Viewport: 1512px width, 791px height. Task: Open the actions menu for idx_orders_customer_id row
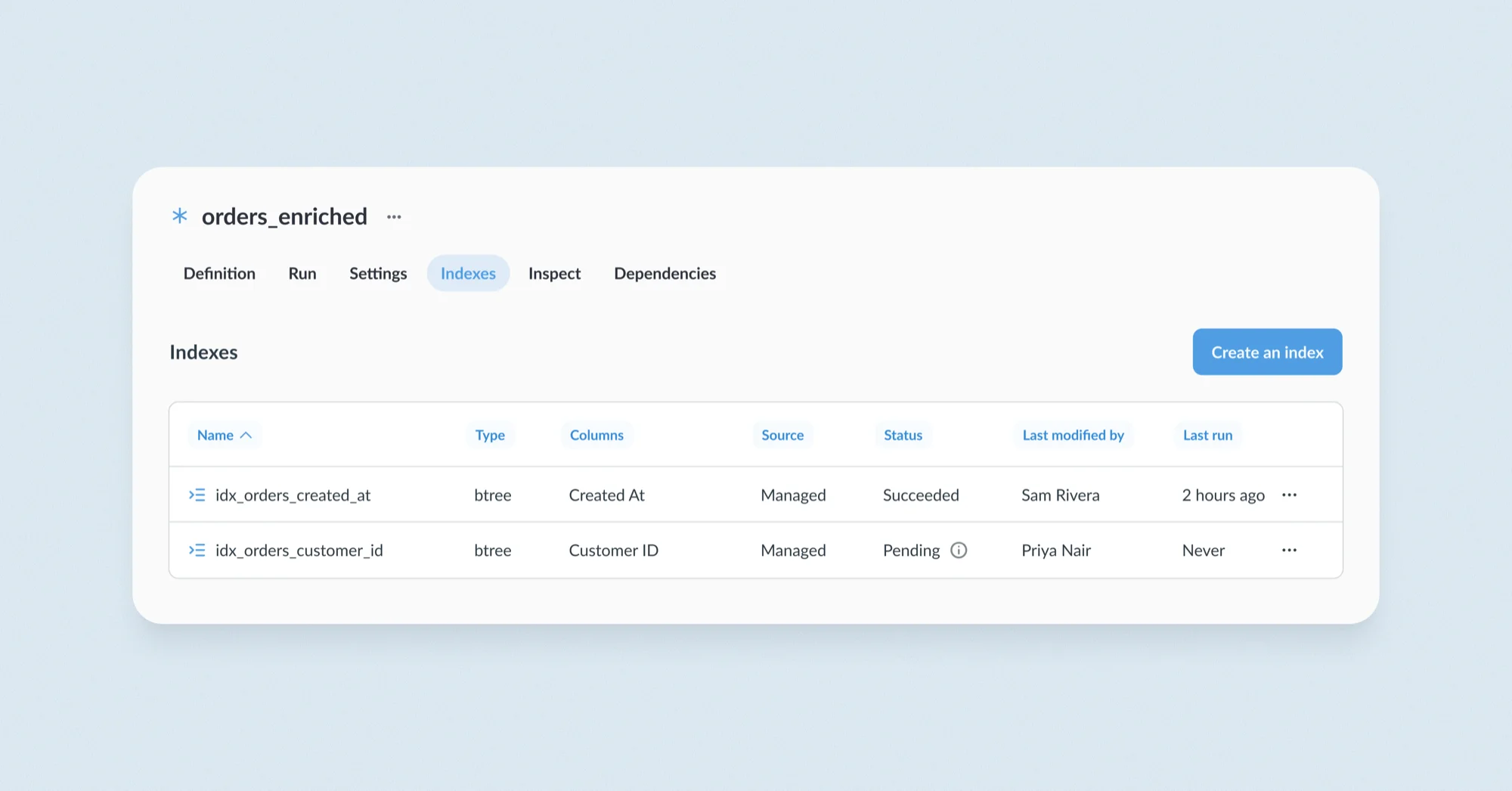[1289, 550]
